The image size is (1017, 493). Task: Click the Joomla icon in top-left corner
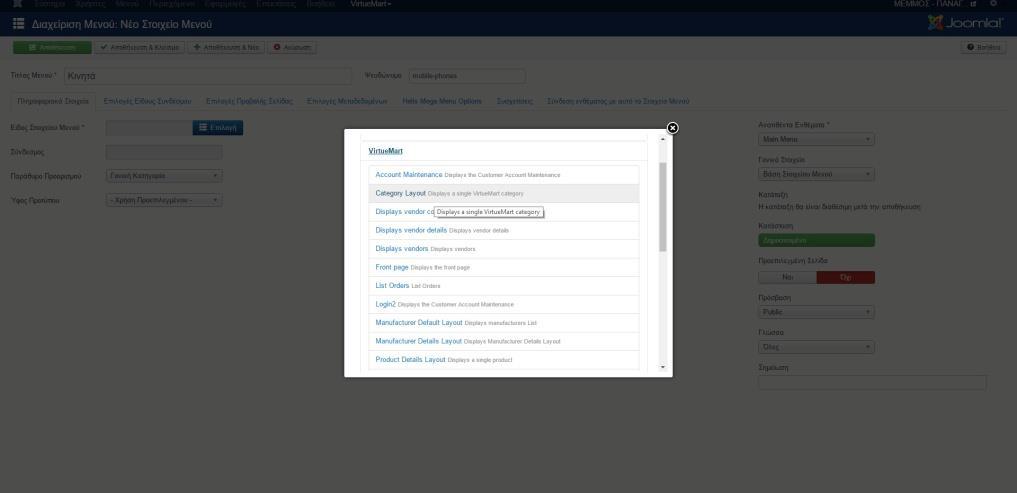[18, 4]
